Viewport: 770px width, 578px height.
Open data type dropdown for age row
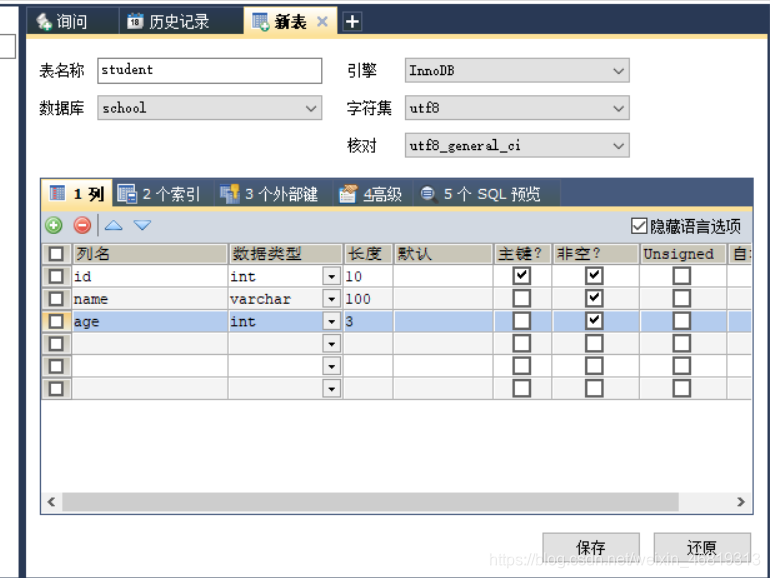point(332,322)
